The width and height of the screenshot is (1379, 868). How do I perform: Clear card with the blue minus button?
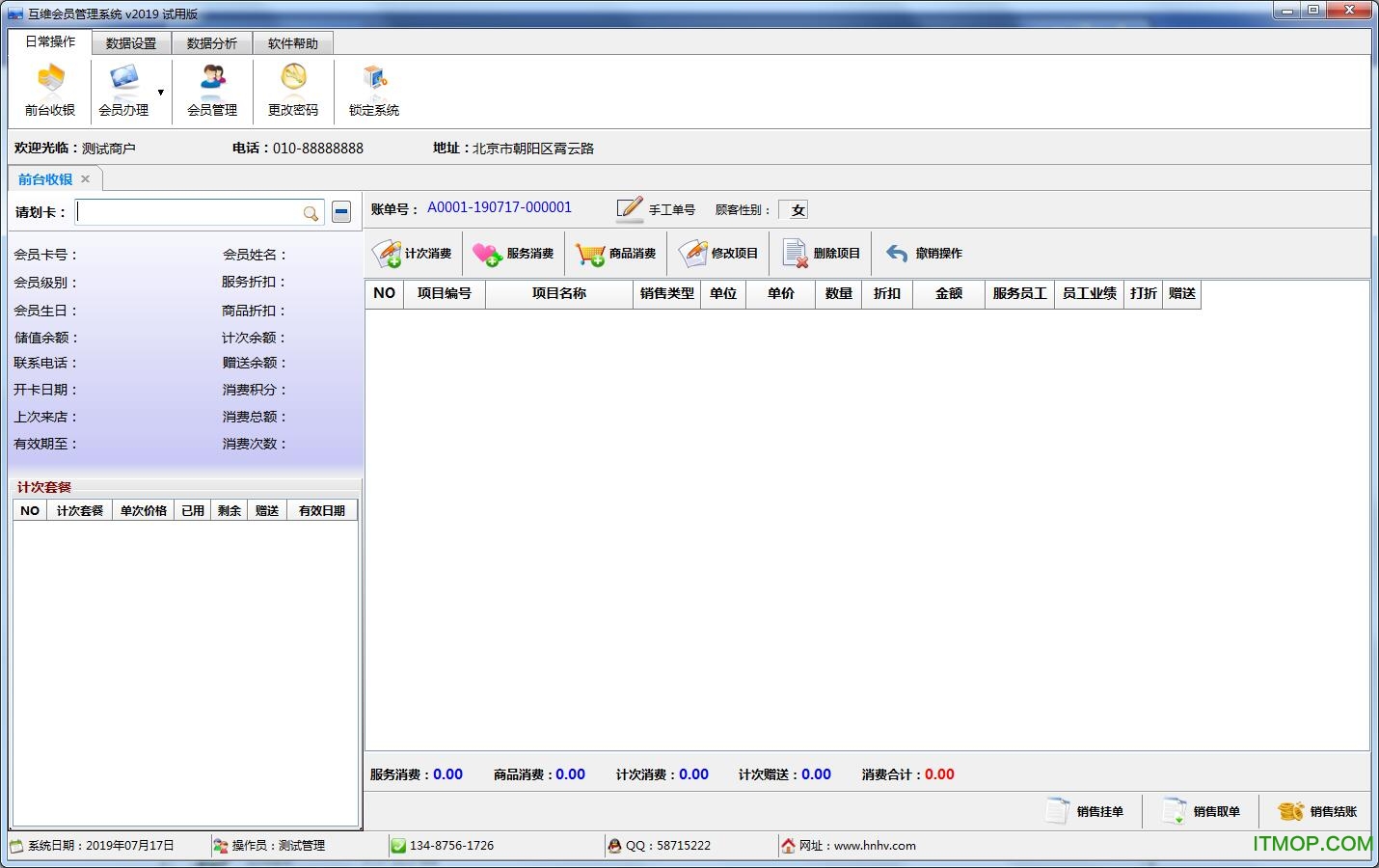coord(341,212)
